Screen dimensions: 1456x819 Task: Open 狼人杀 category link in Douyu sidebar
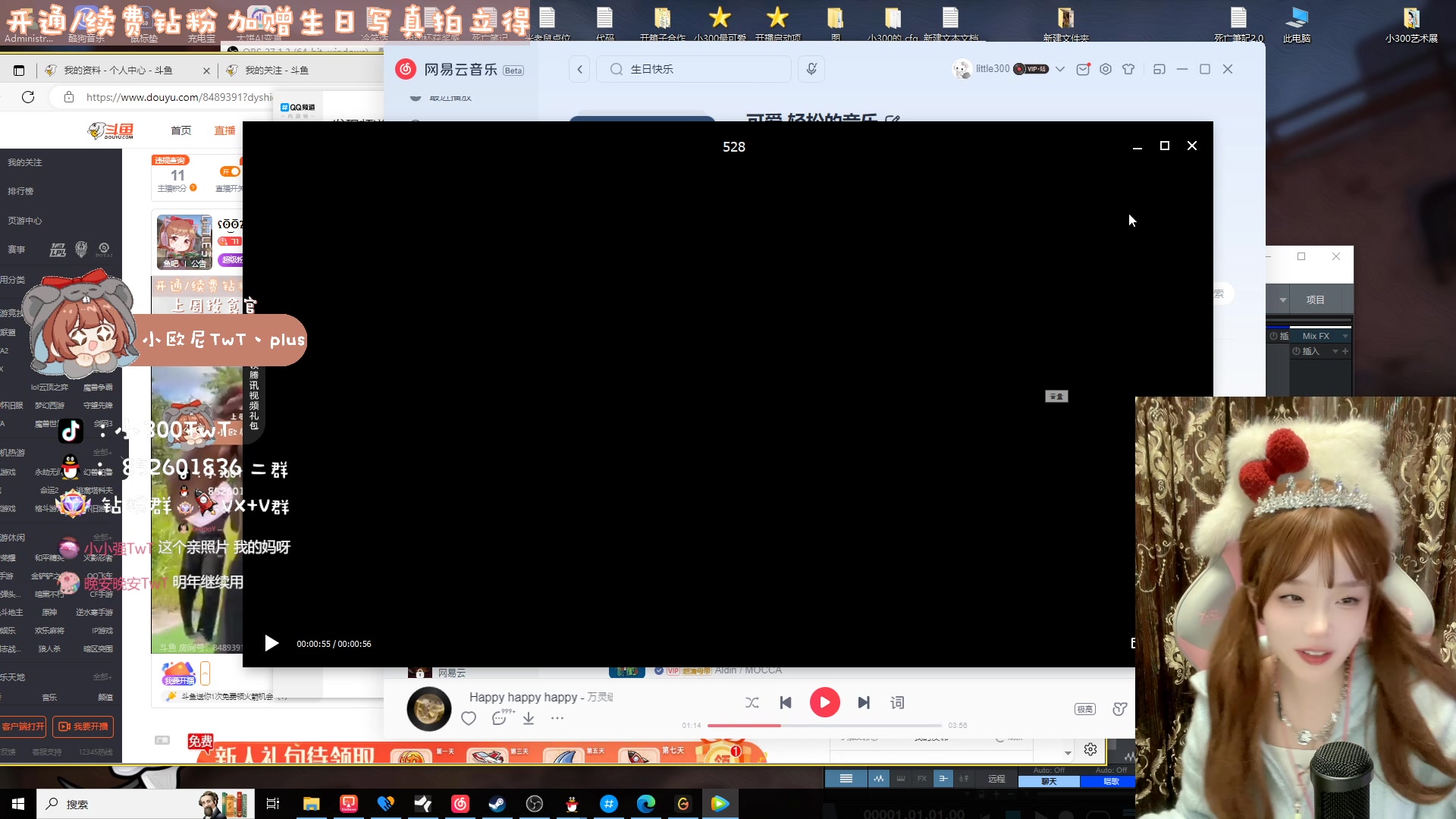click(49, 649)
